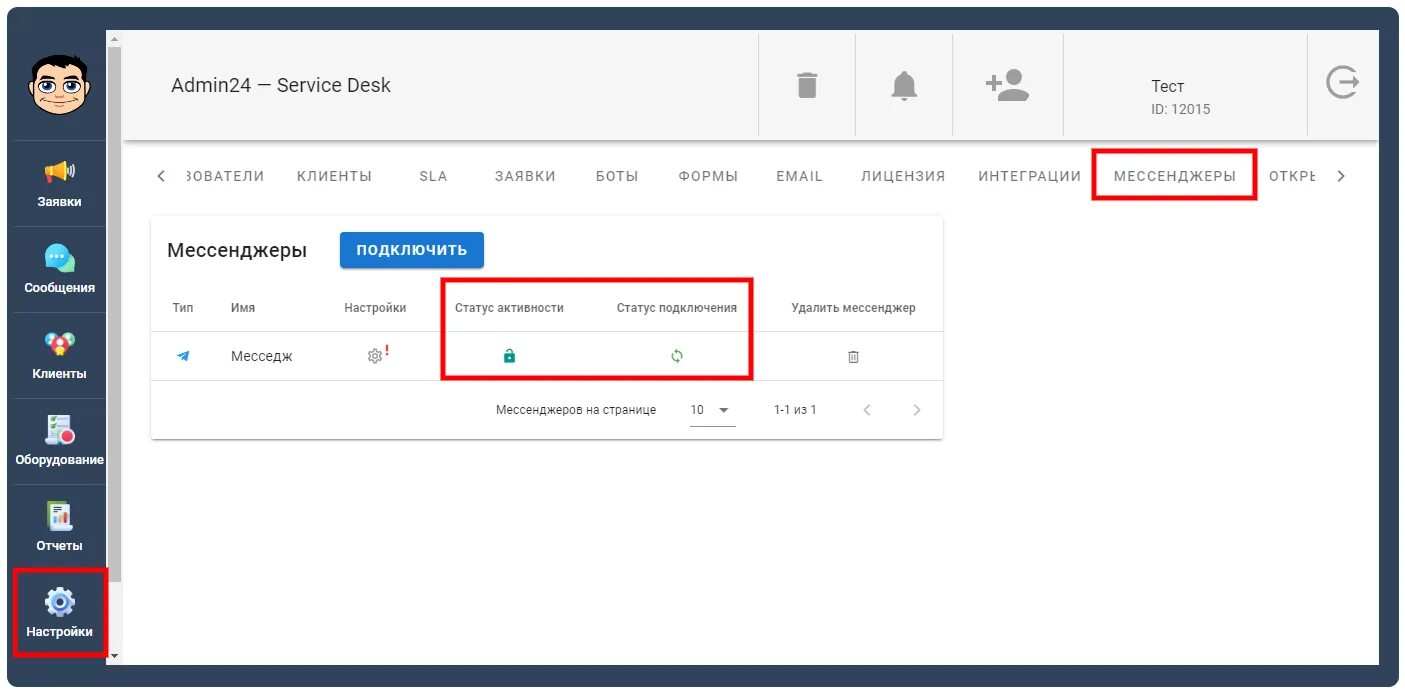Open Отчеты in the sidebar
The image size is (1405, 695).
pyautogui.click(x=60, y=528)
